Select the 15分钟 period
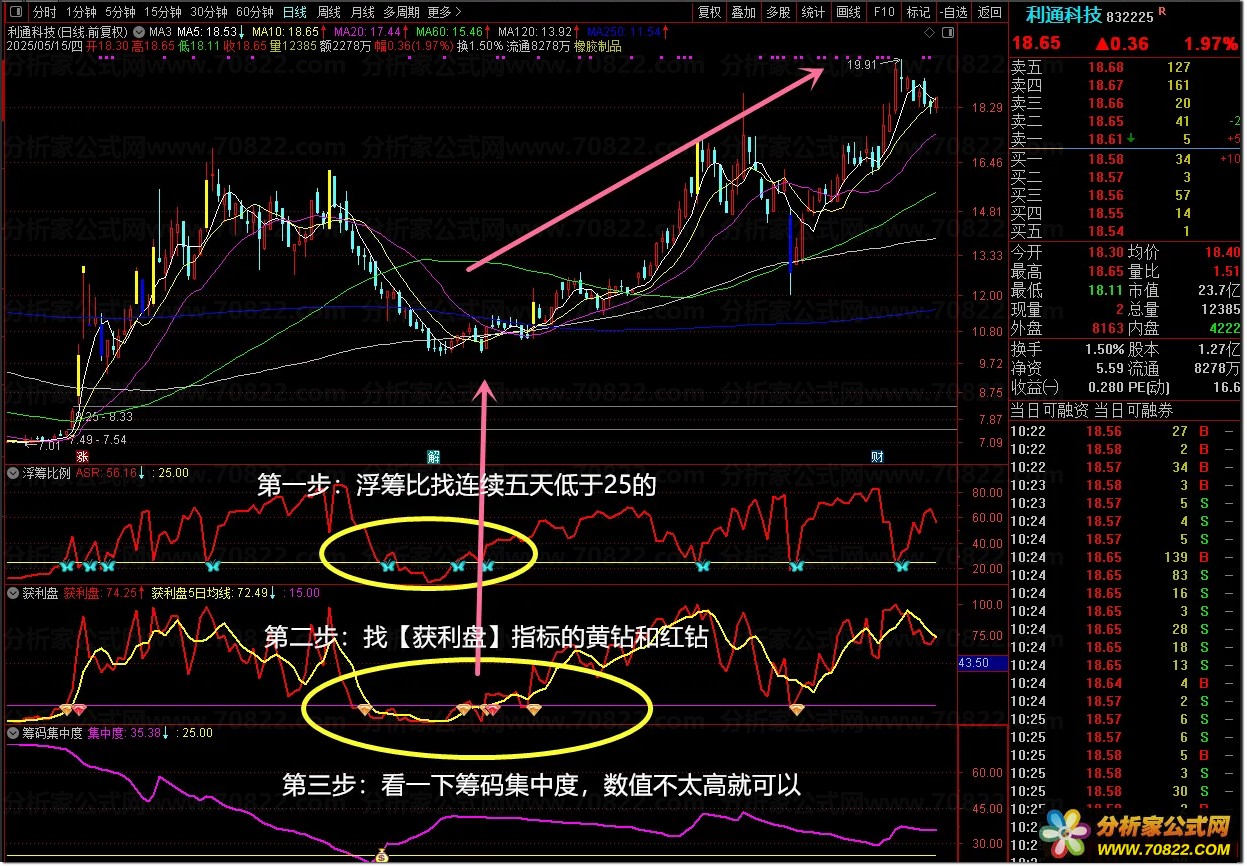 click(162, 13)
